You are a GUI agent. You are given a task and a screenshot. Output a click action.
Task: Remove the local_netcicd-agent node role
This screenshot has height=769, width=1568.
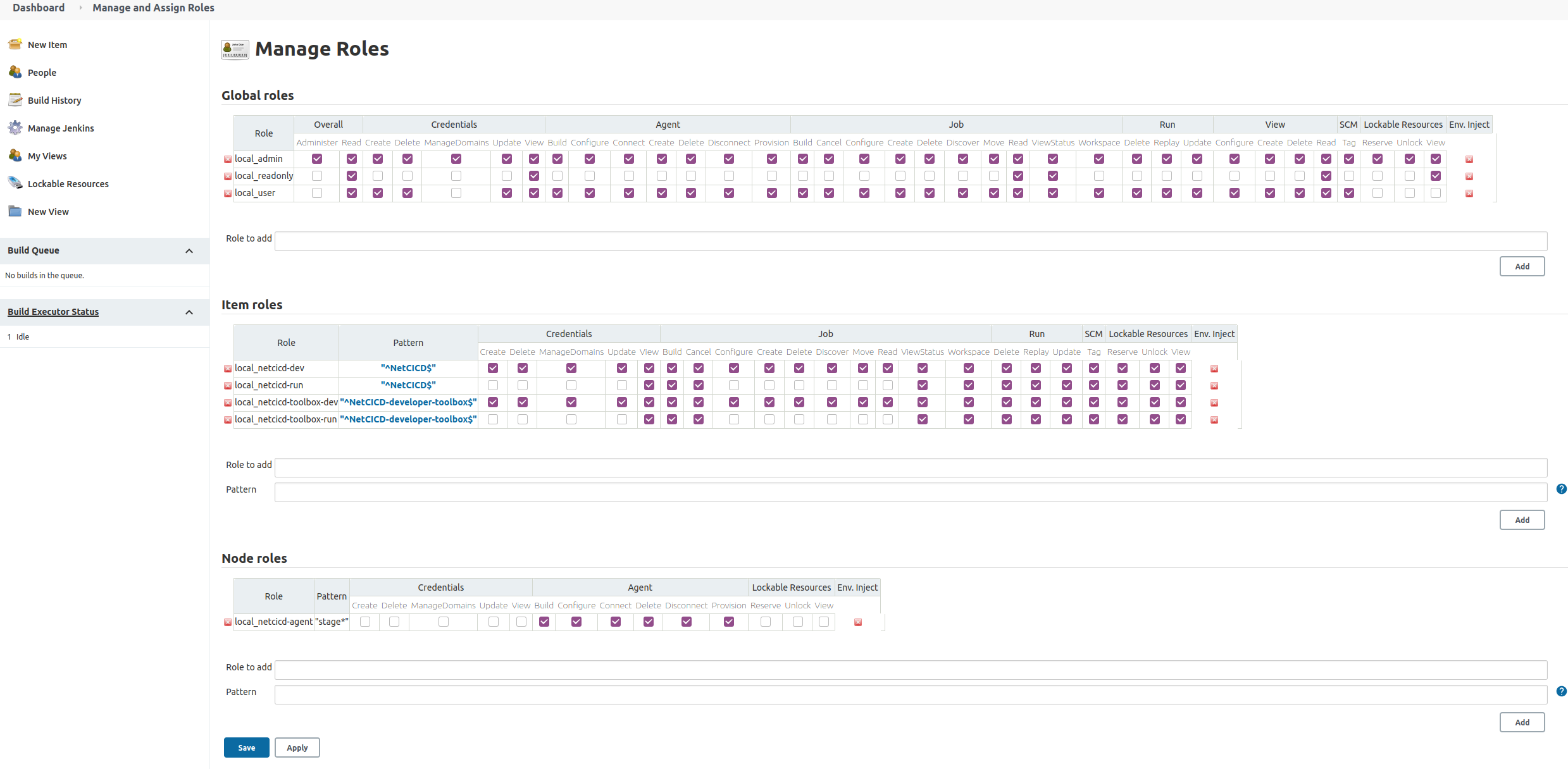(227, 622)
